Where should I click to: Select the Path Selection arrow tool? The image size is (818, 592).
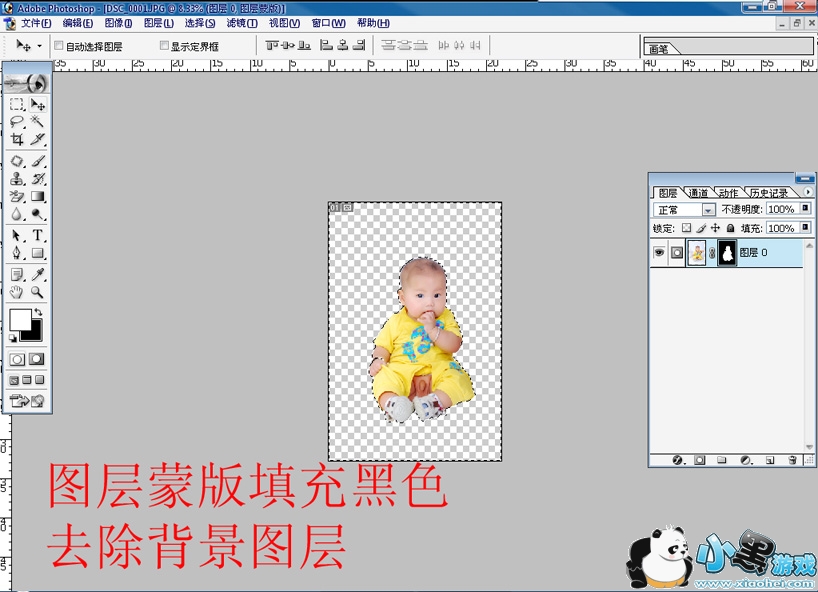(17, 236)
